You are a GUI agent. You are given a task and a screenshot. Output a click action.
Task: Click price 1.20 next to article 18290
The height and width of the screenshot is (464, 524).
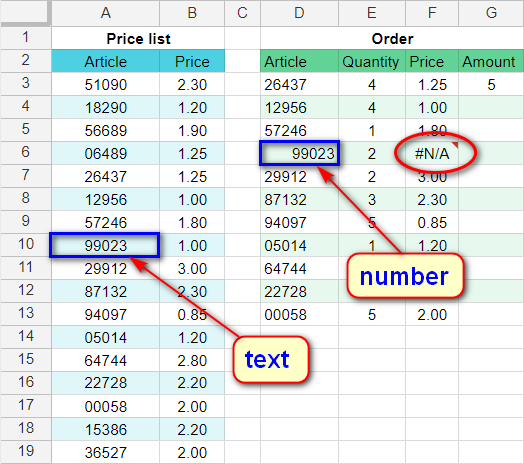coord(192,107)
